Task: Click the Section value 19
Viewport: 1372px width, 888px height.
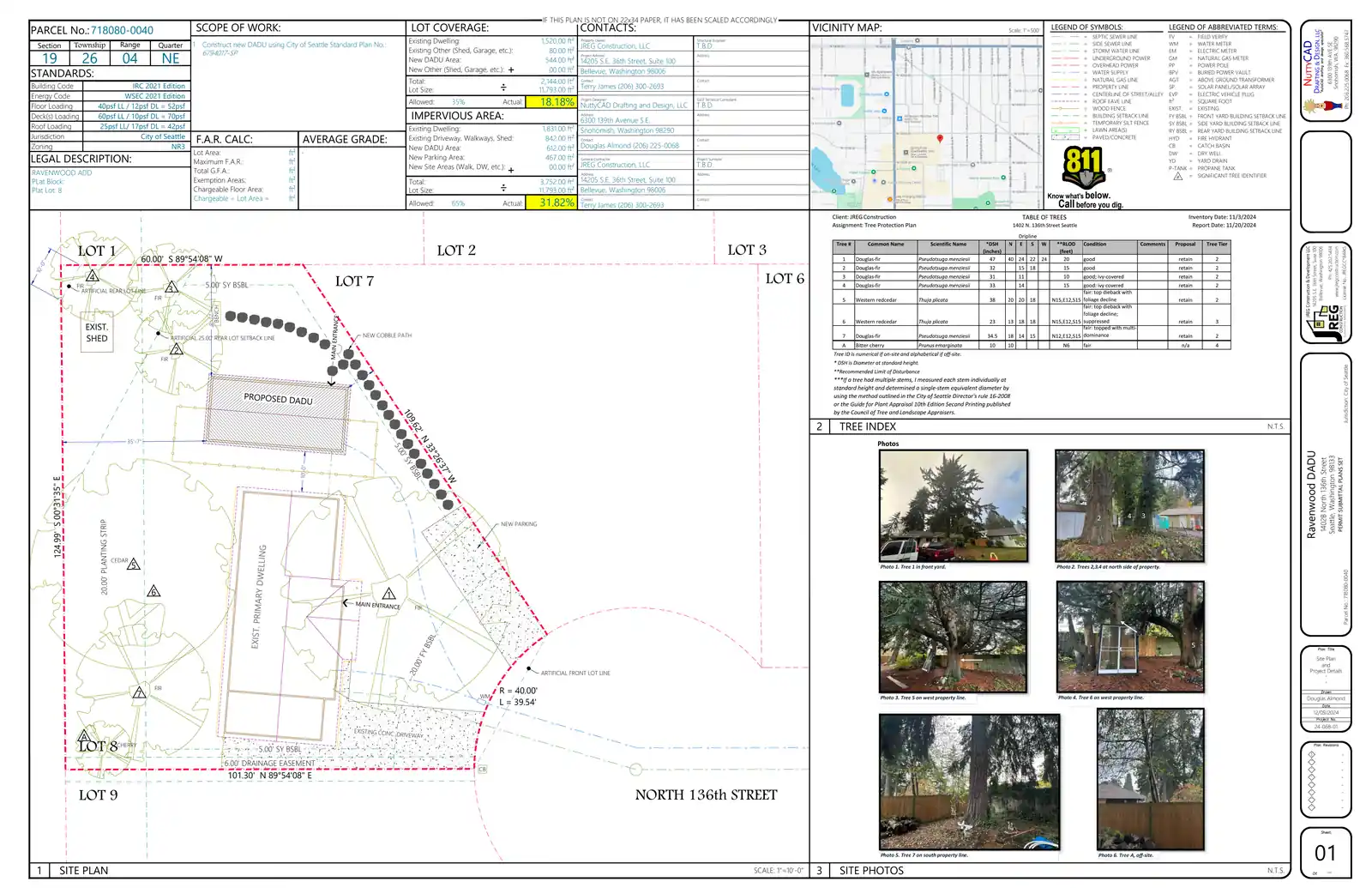Action: 50,58
